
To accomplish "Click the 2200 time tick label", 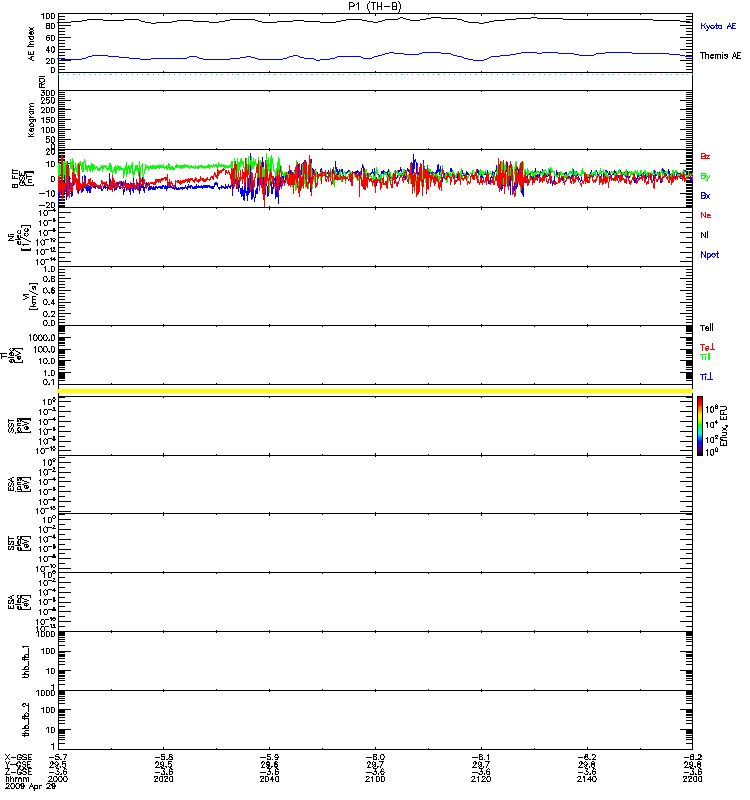I will (x=692, y=779).
